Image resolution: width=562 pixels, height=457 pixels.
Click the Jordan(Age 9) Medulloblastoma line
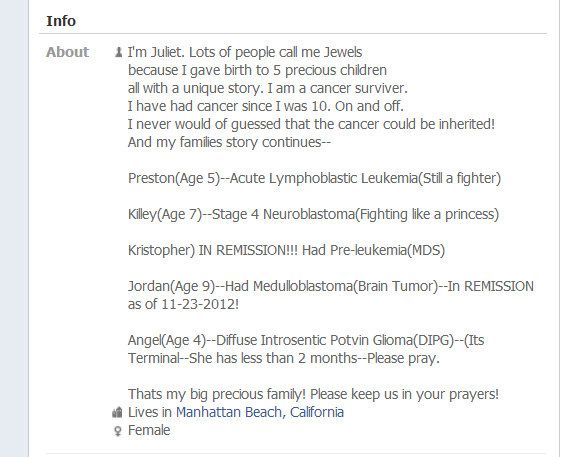331,295
